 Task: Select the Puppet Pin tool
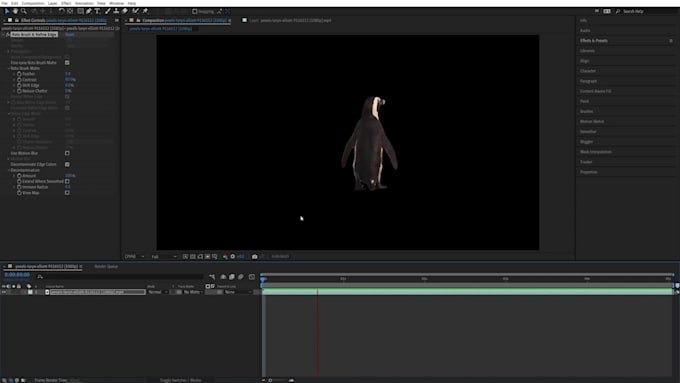[145, 11]
